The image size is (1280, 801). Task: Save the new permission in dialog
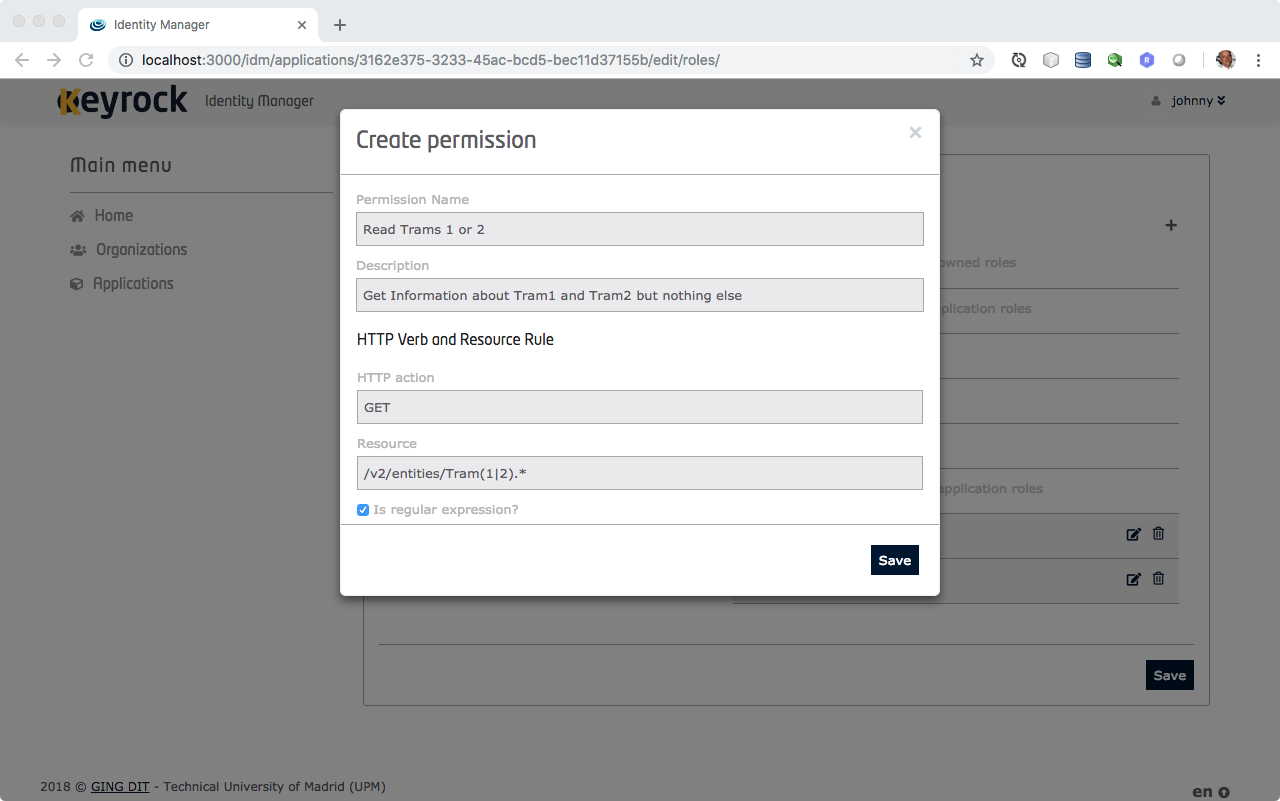(x=895, y=560)
